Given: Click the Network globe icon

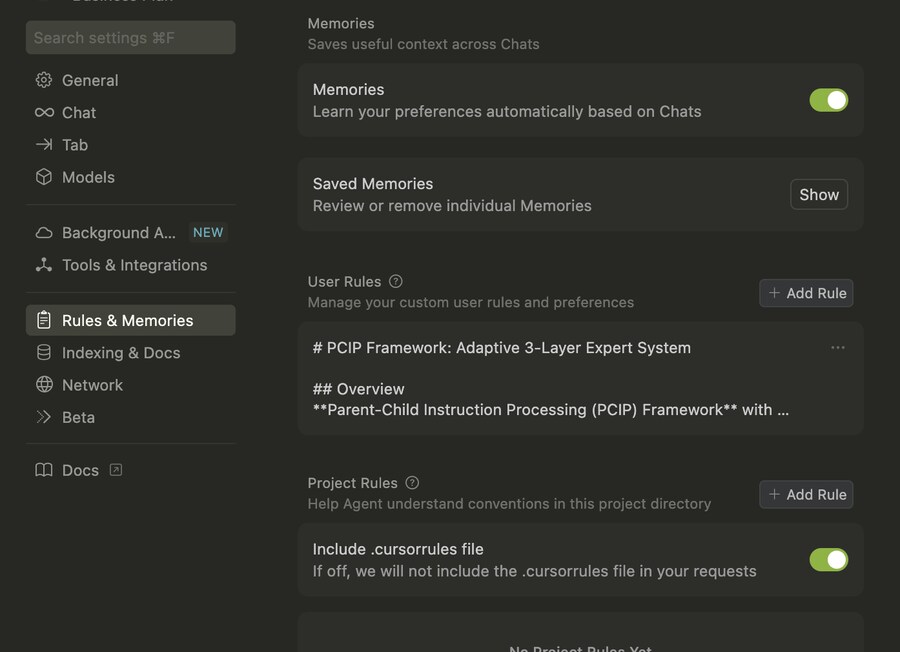Looking at the screenshot, I should coord(44,385).
